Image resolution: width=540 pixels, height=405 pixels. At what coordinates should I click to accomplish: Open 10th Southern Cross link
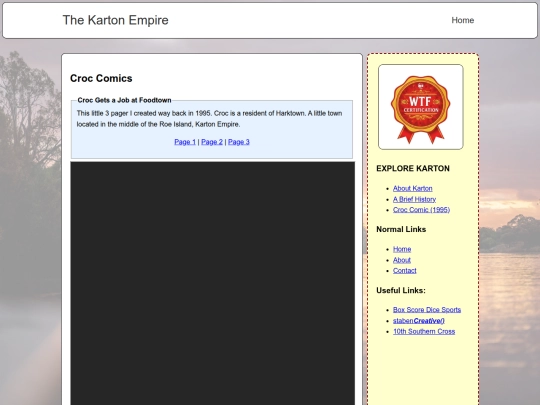(x=424, y=331)
